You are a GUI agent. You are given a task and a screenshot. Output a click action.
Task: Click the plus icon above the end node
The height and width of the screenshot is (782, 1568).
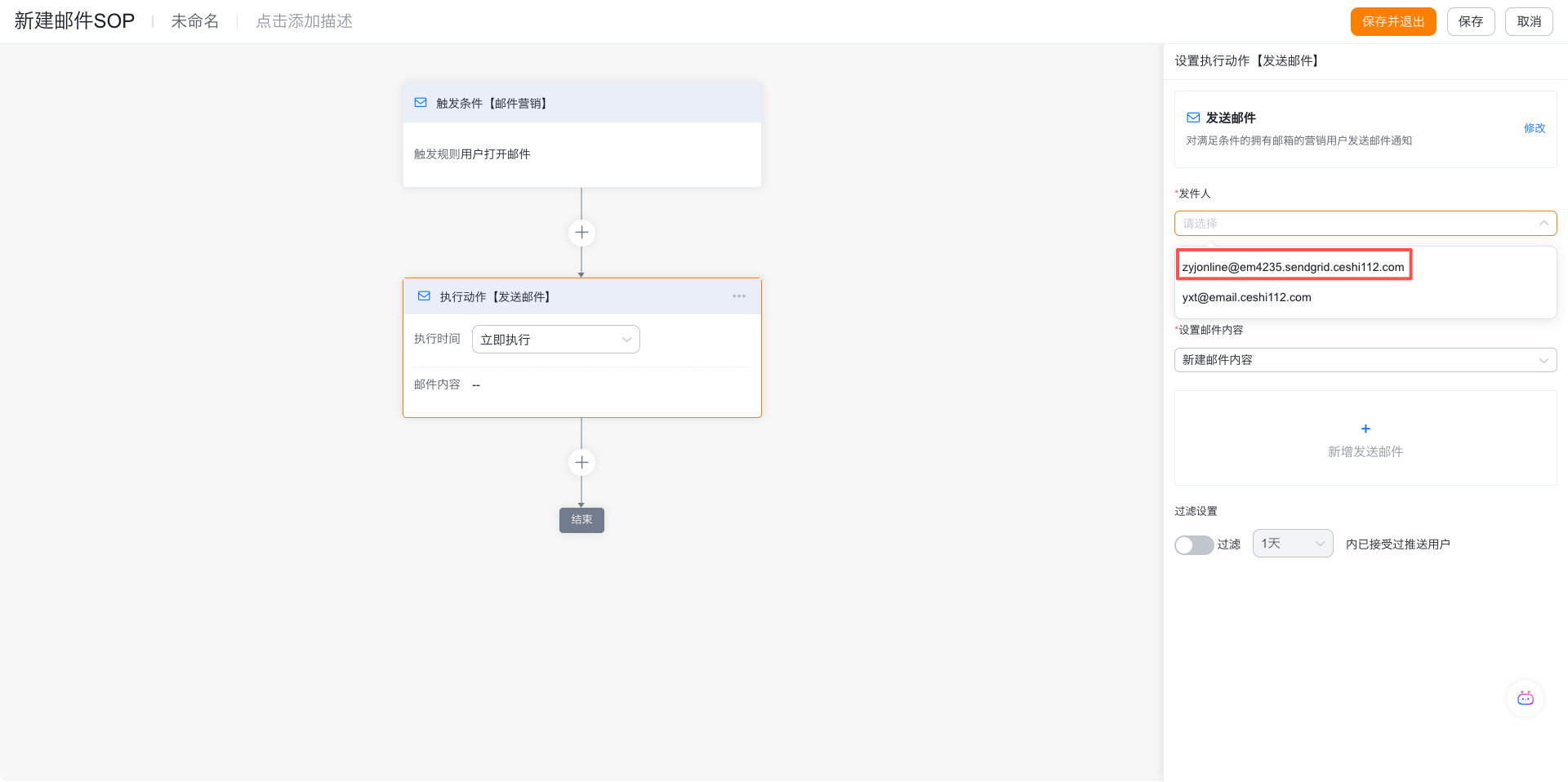(581, 463)
